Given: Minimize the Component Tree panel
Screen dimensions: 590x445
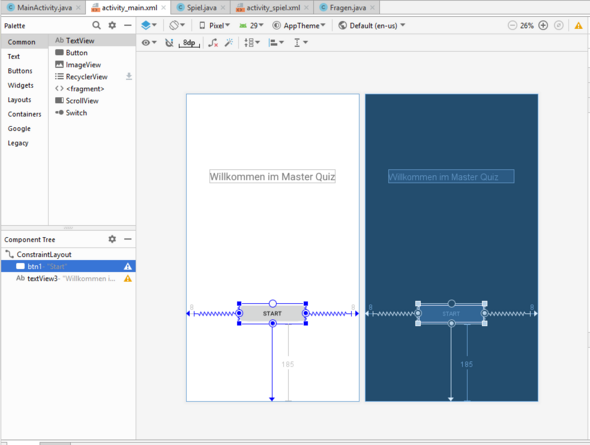Looking at the screenshot, I should (128, 239).
